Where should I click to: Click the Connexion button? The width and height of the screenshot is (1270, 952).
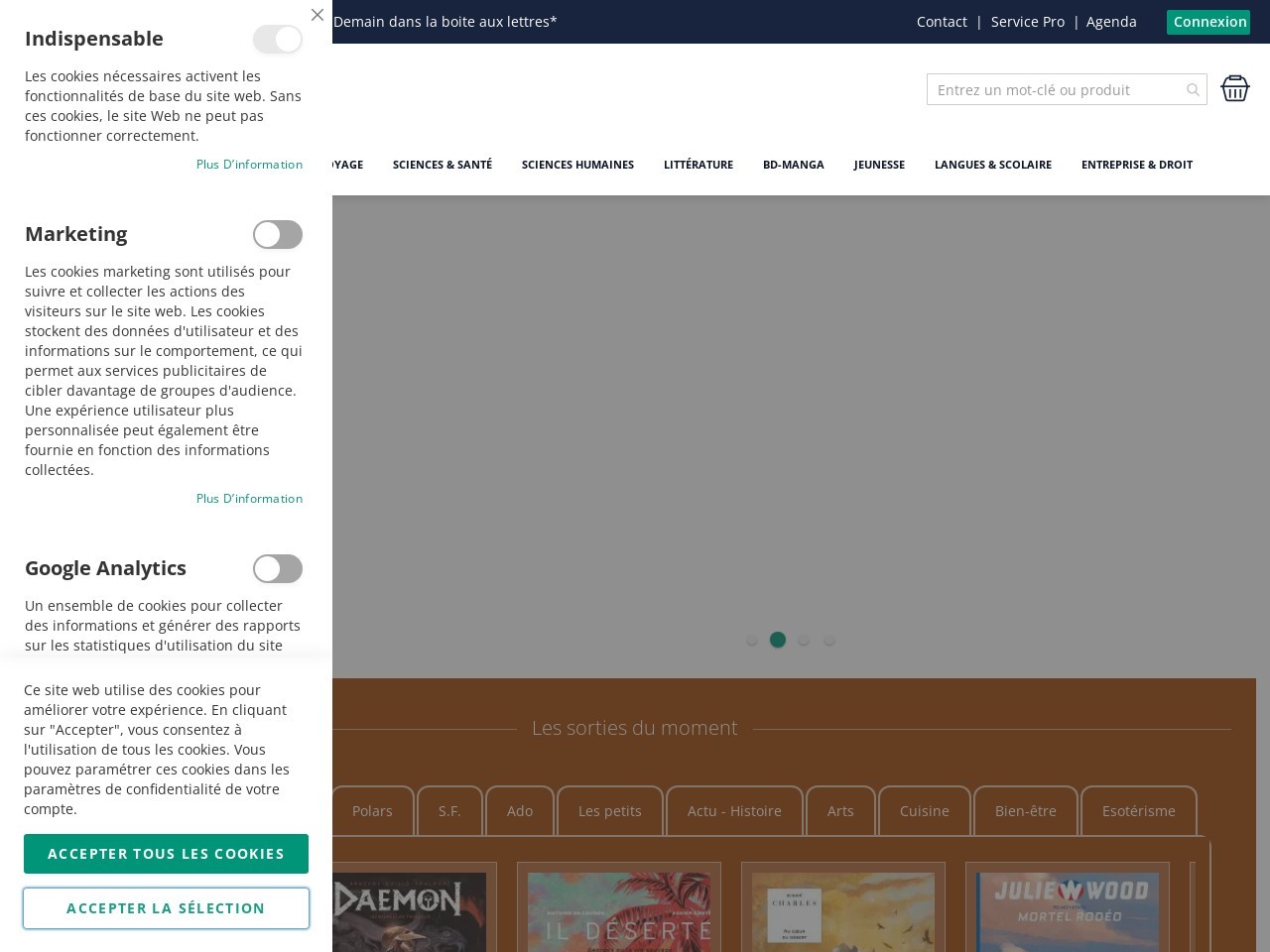tap(1208, 22)
